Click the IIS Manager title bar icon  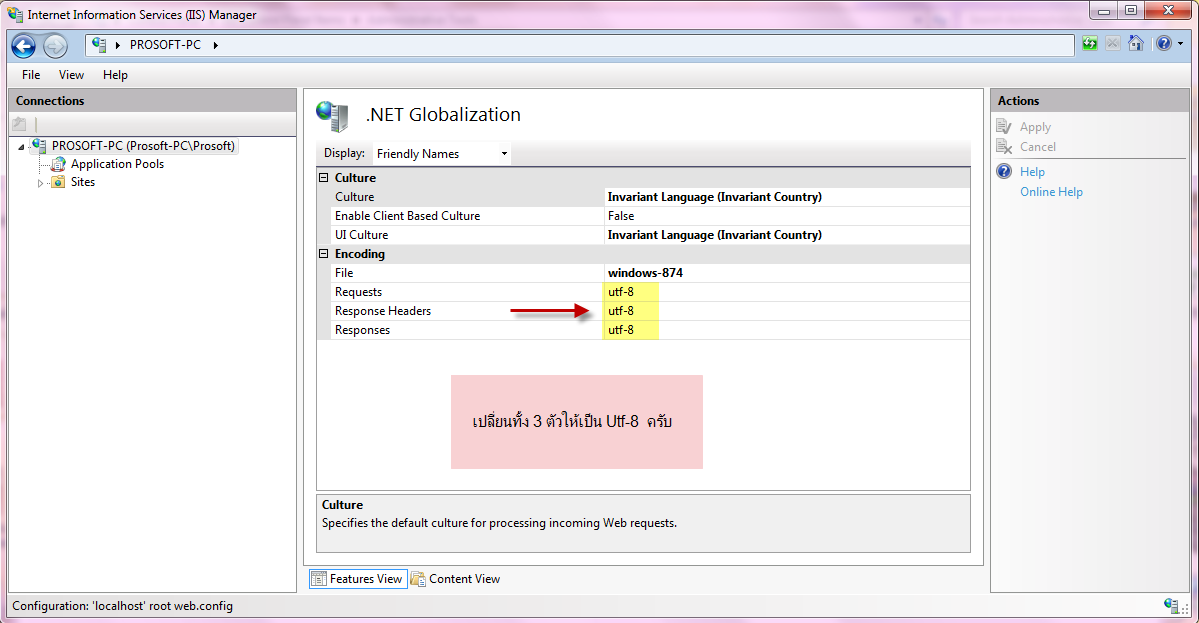15,15
